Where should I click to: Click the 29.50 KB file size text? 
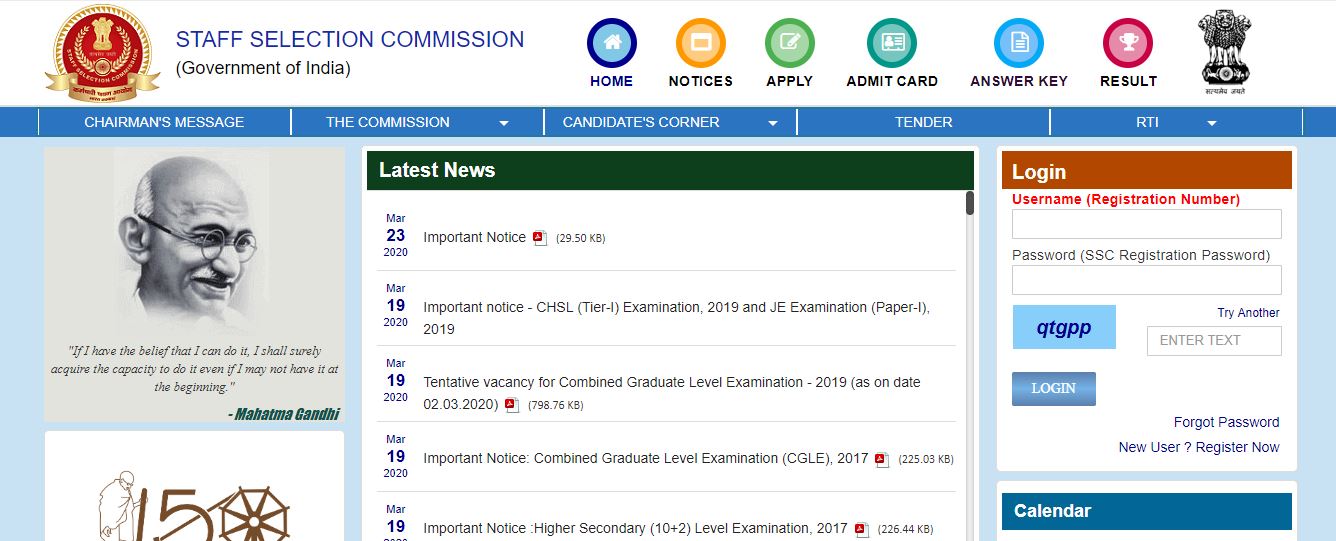(x=580, y=238)
